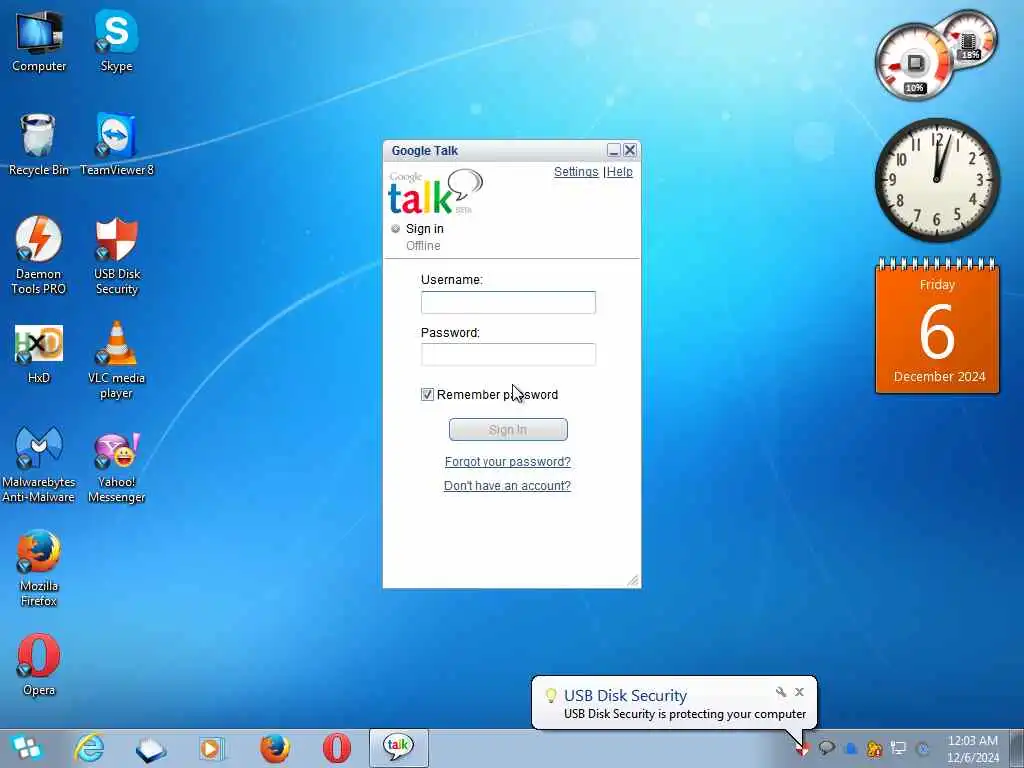Select the Malwarebytes Anti-Malware icon
Screen dimensions: 1024x768
pos(39,464)
